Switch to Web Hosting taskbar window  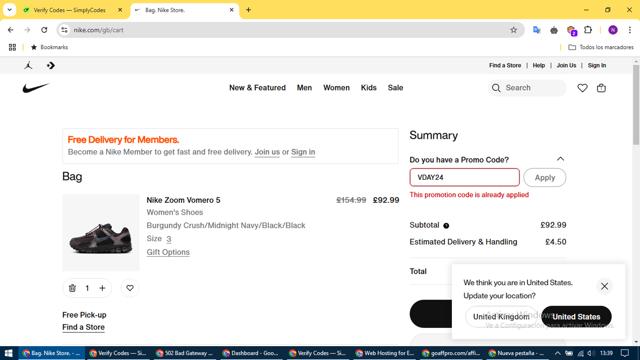(385, 353)
